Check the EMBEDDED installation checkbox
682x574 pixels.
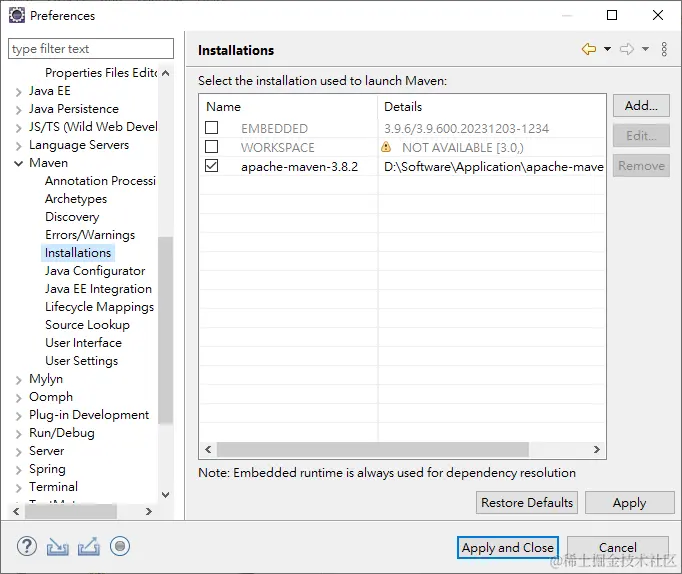(212, 128)
